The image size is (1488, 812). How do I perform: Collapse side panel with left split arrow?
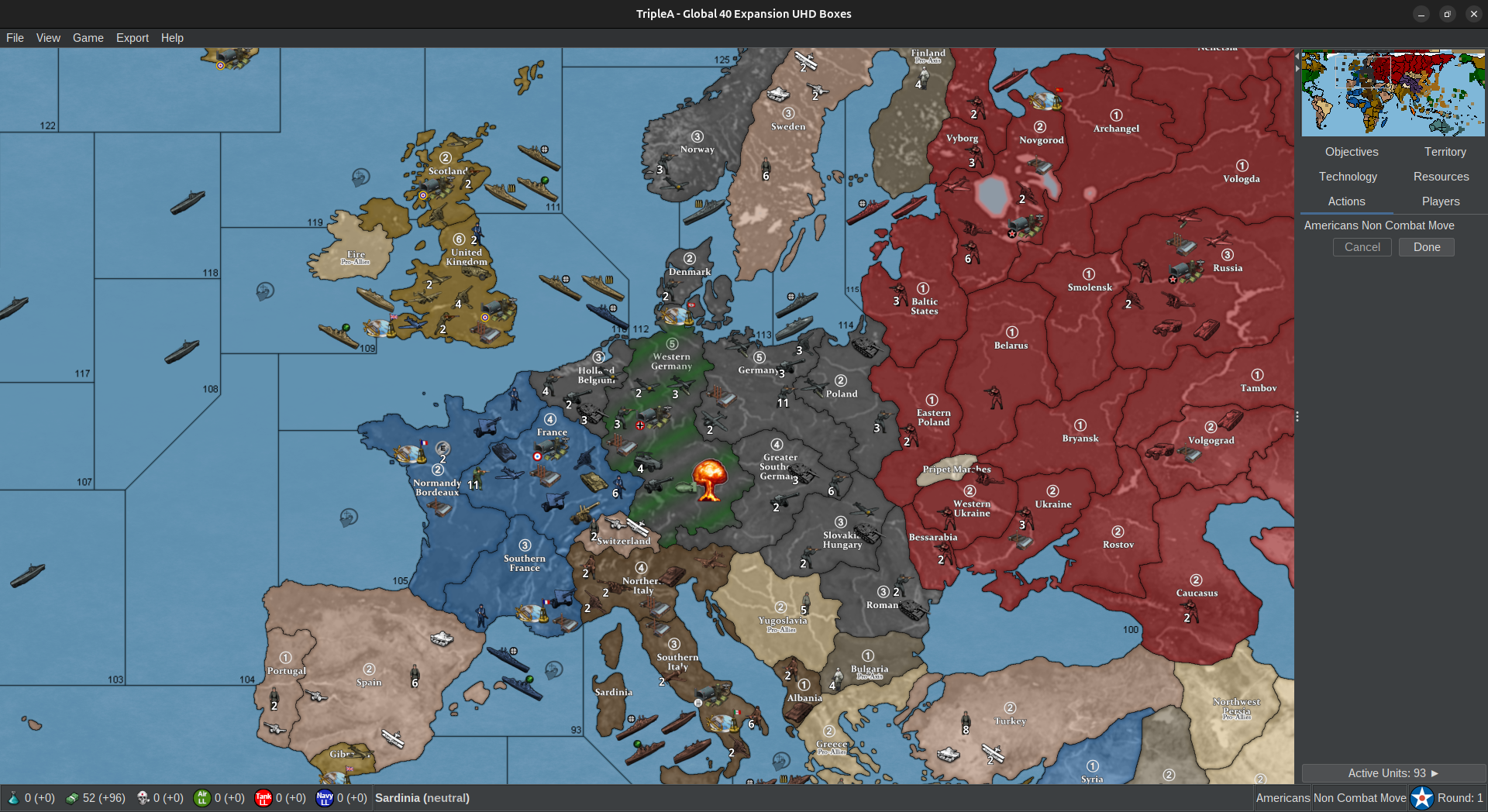[1297, 57]
